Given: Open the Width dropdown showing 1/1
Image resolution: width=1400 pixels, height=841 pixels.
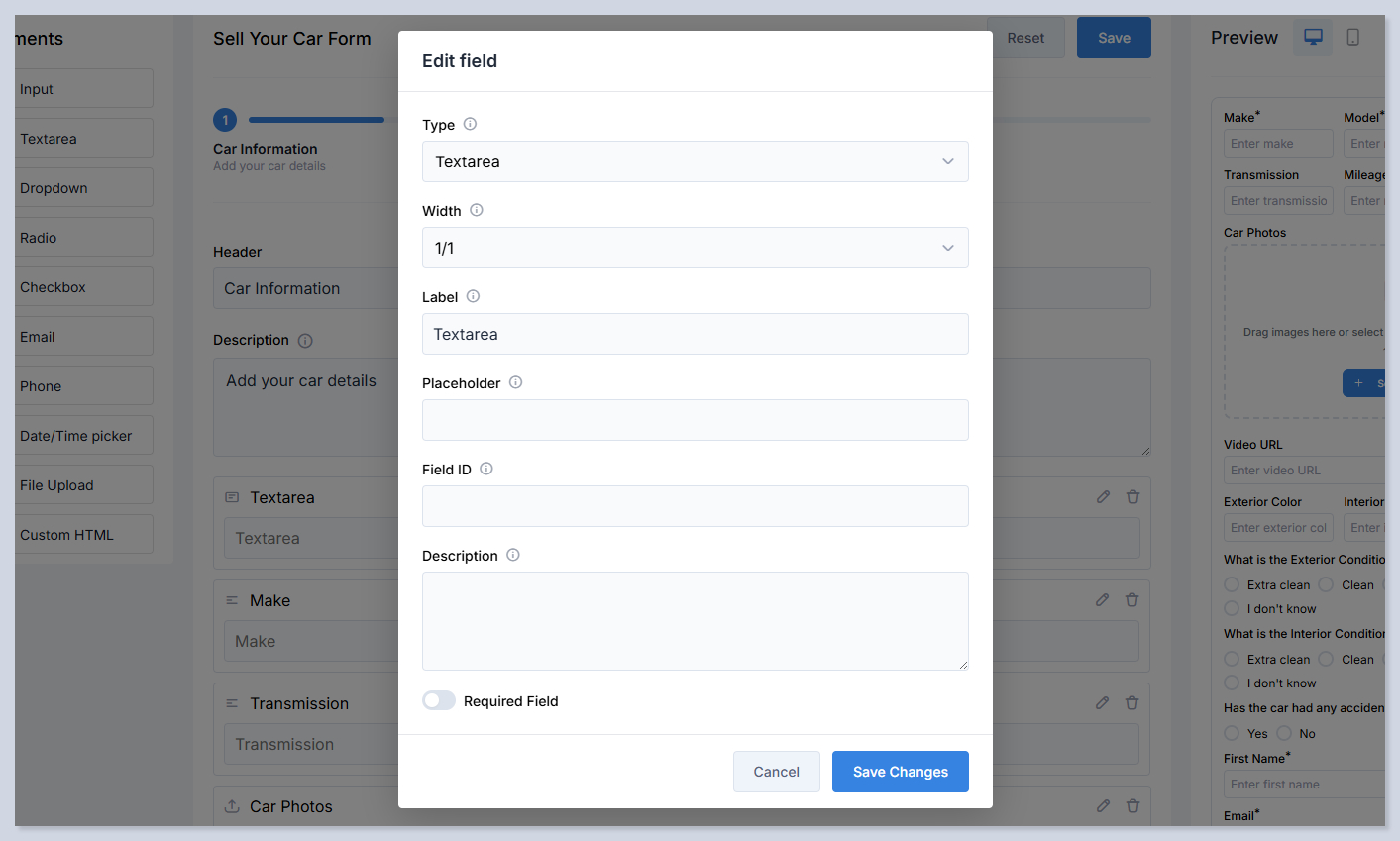Looking at the screenshot, I should (695, 248).
